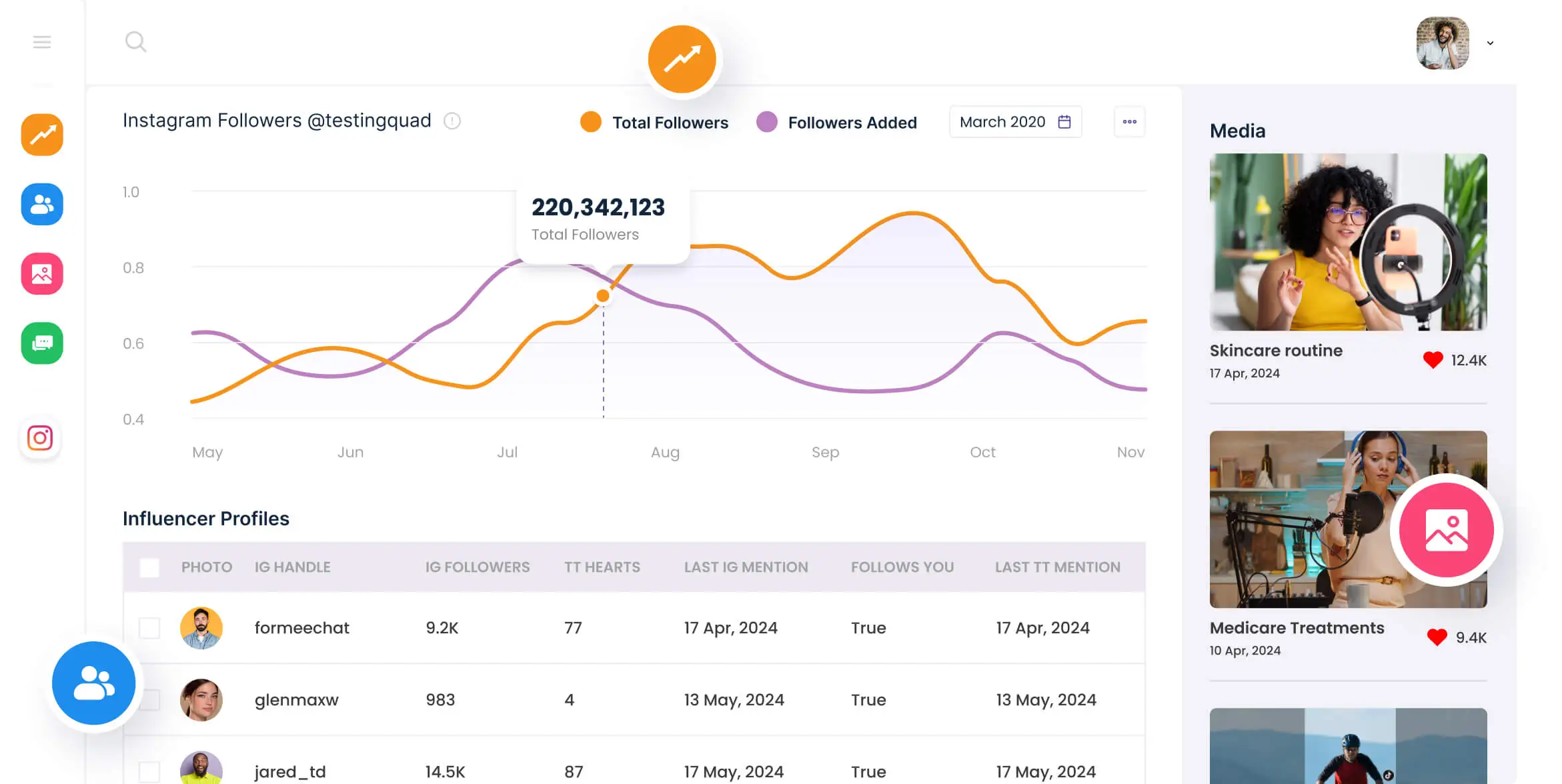Check the formeechat row checkbox

[x=149, y=628]
